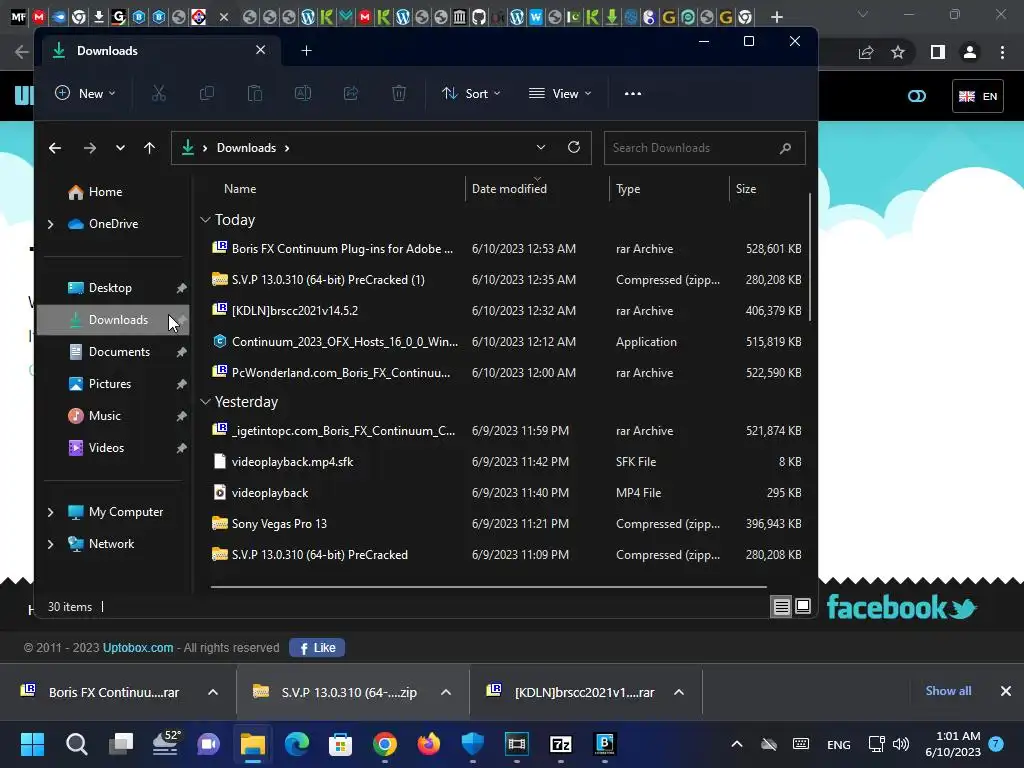Open options for Boris FX download item
This screenshot has height=768, width=1024.
(x=213, y=692)
